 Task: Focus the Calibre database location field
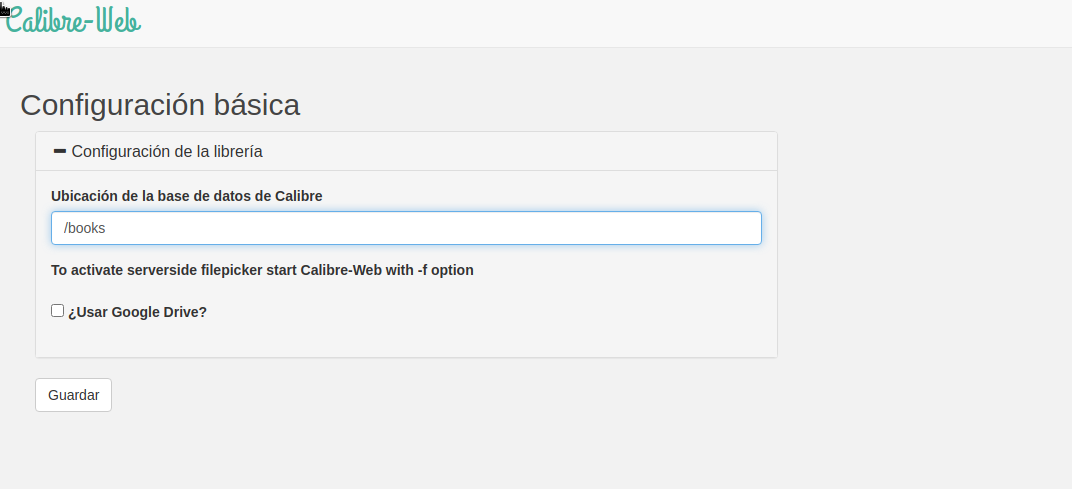coord(406,228)
